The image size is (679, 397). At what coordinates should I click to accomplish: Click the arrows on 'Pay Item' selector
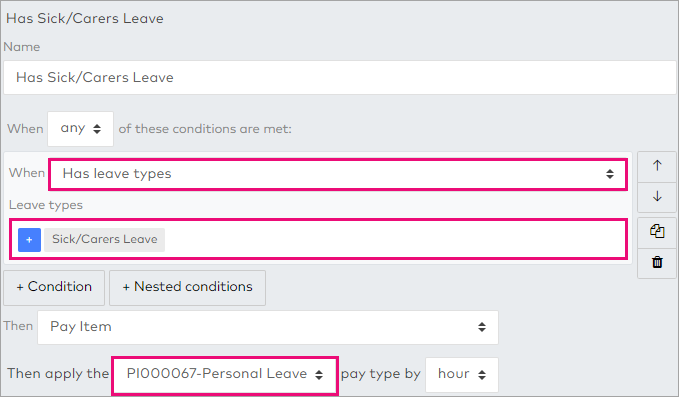tap(482, 327)
